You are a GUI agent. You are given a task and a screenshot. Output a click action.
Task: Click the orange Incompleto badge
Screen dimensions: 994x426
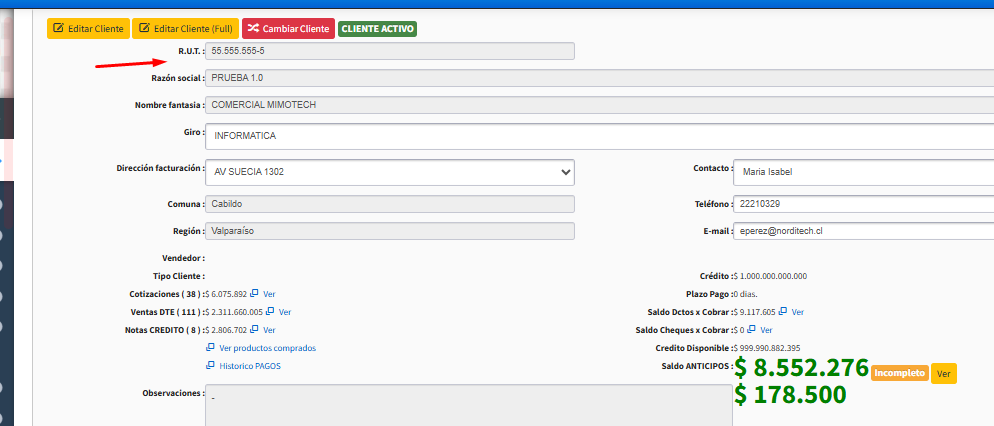(x=899, y=373)
